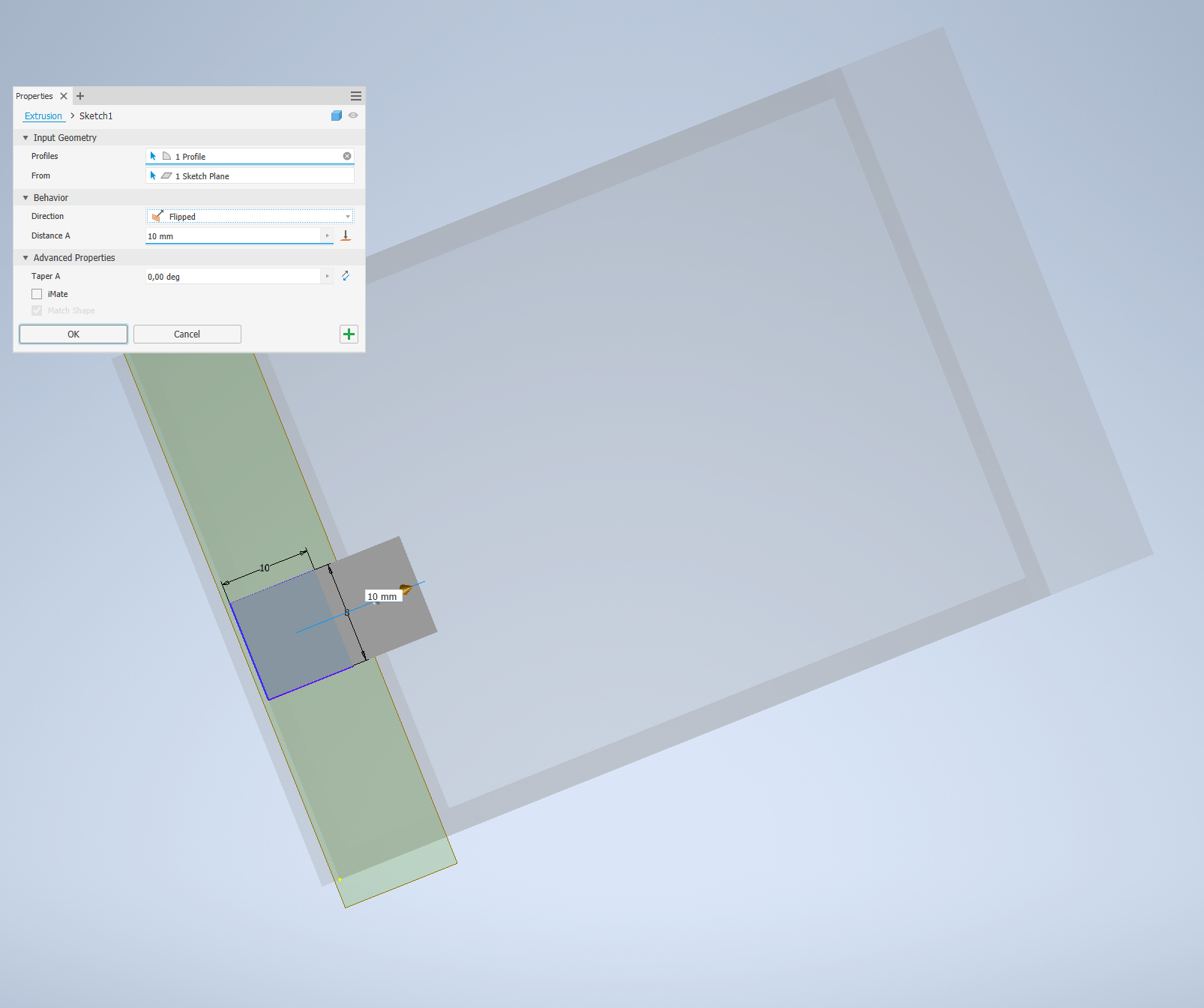
Task: Click the taper direction flip icon
Action: 346,276
